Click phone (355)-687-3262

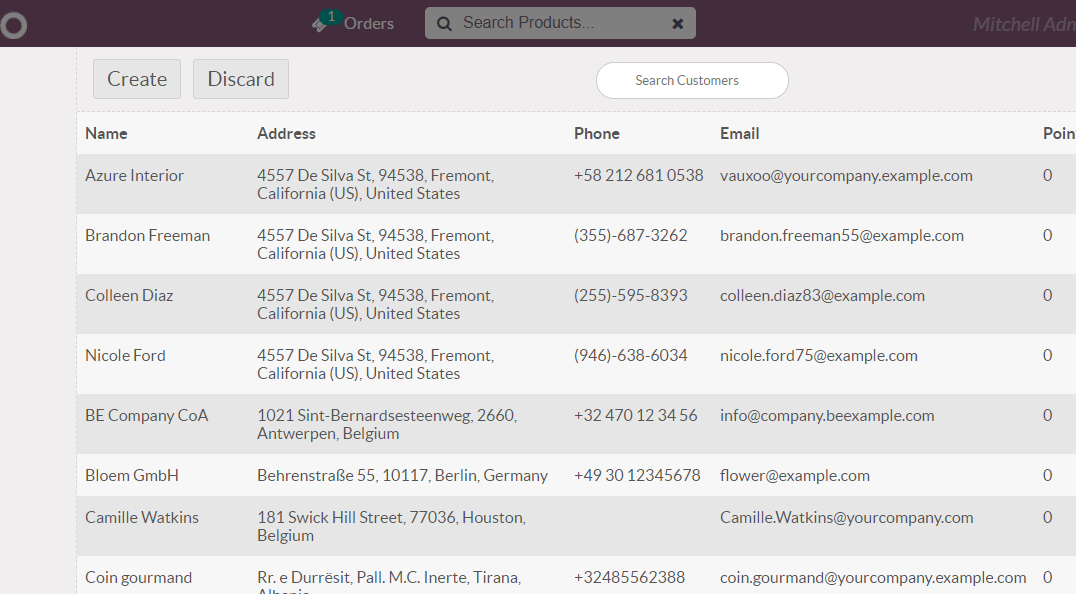tap(631, 235)
